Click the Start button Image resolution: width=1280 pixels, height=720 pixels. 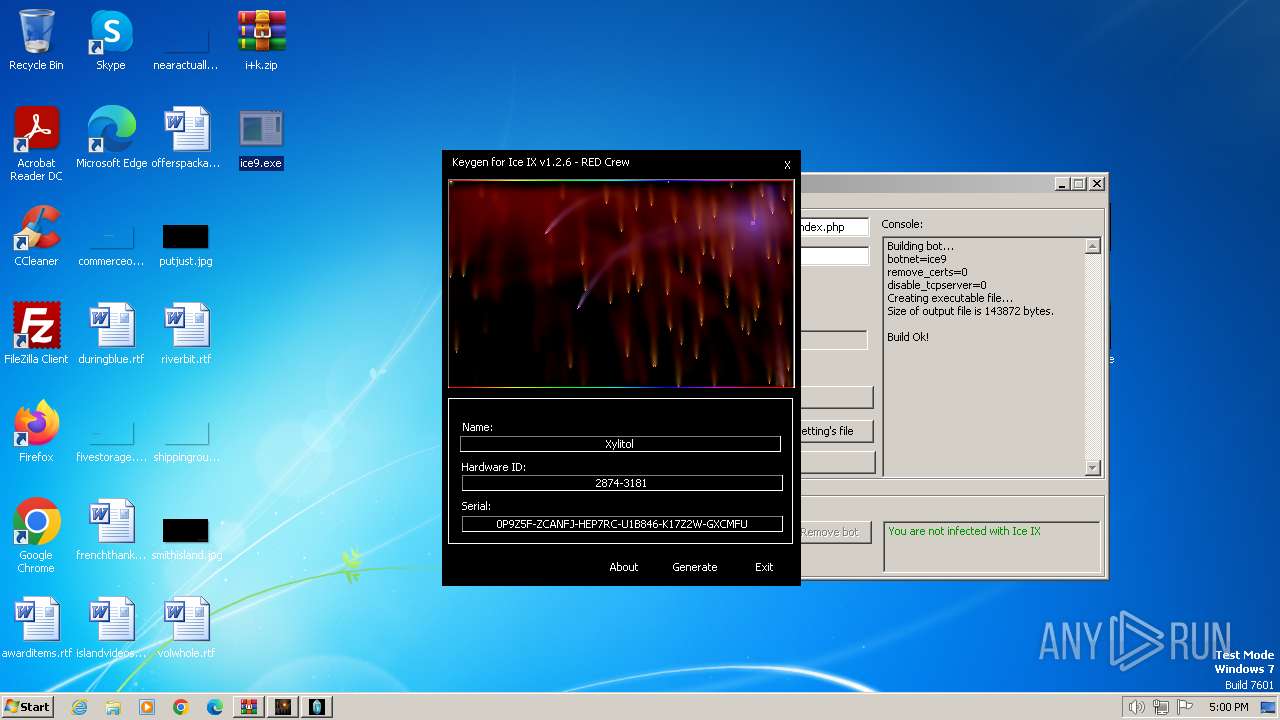coord(27,707)
